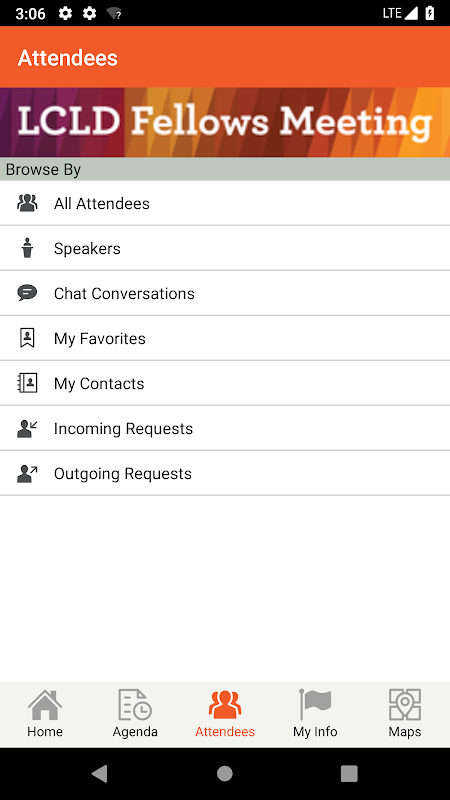Screen dimensions: 450x800
Task: Open the All Attendees list
Action: click(x=225, y=203)
